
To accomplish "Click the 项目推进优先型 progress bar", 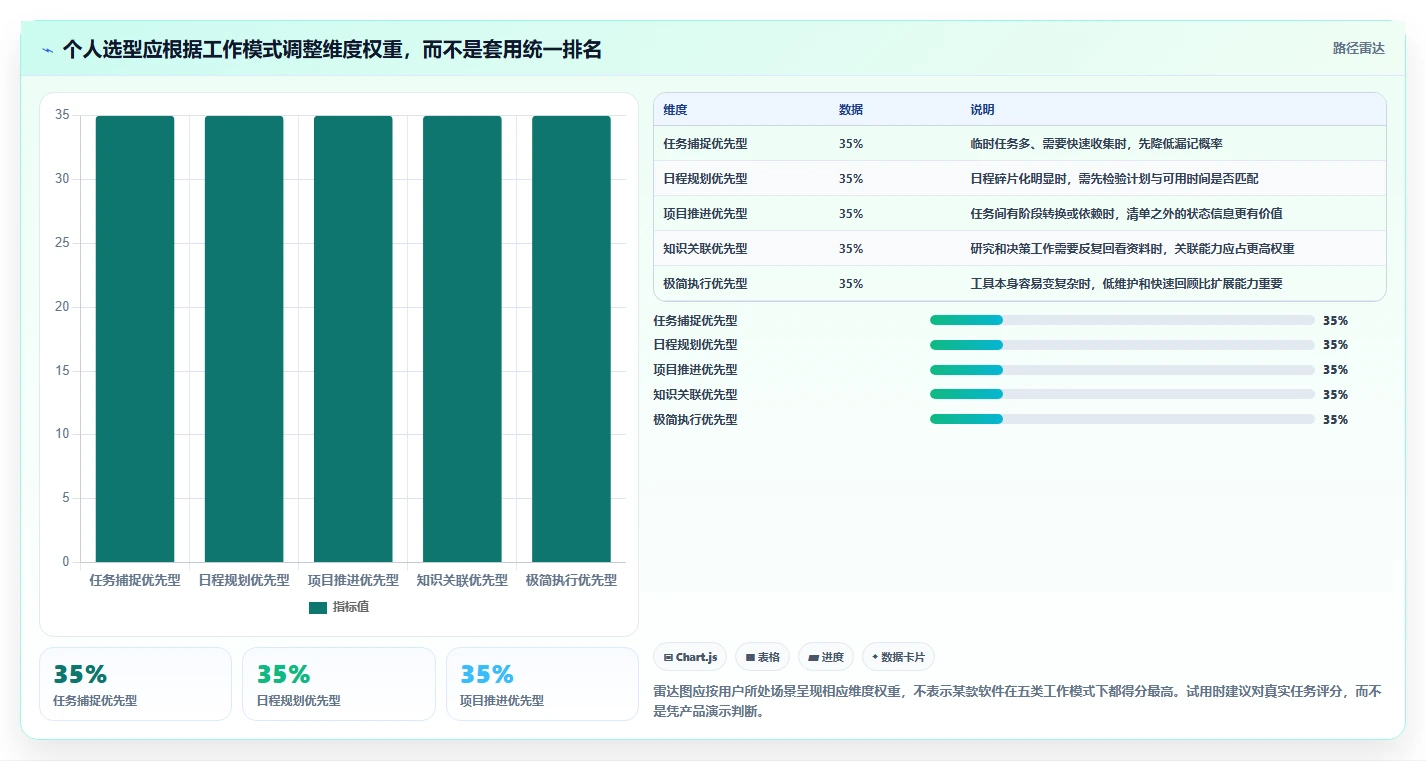I will pos(1122,370).
